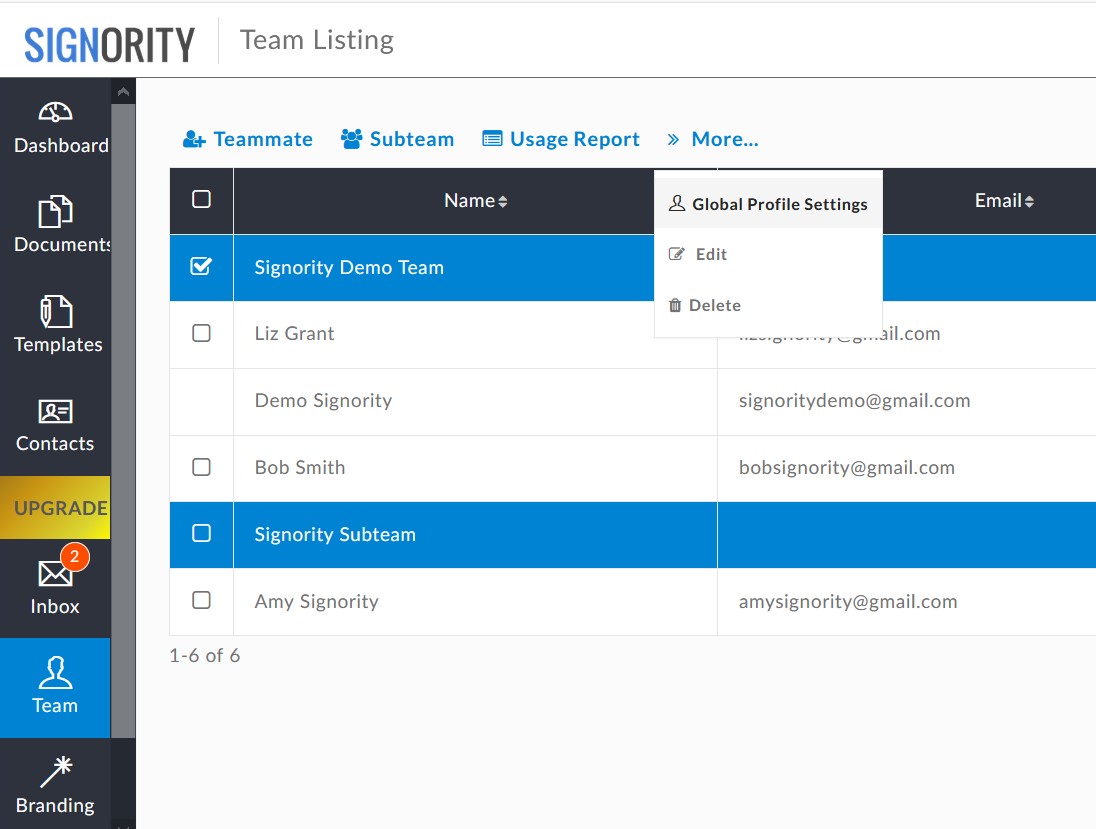Open the Documents icon in sidebar
Viewport: 1096px width, 829px height.
coord(55,211)
